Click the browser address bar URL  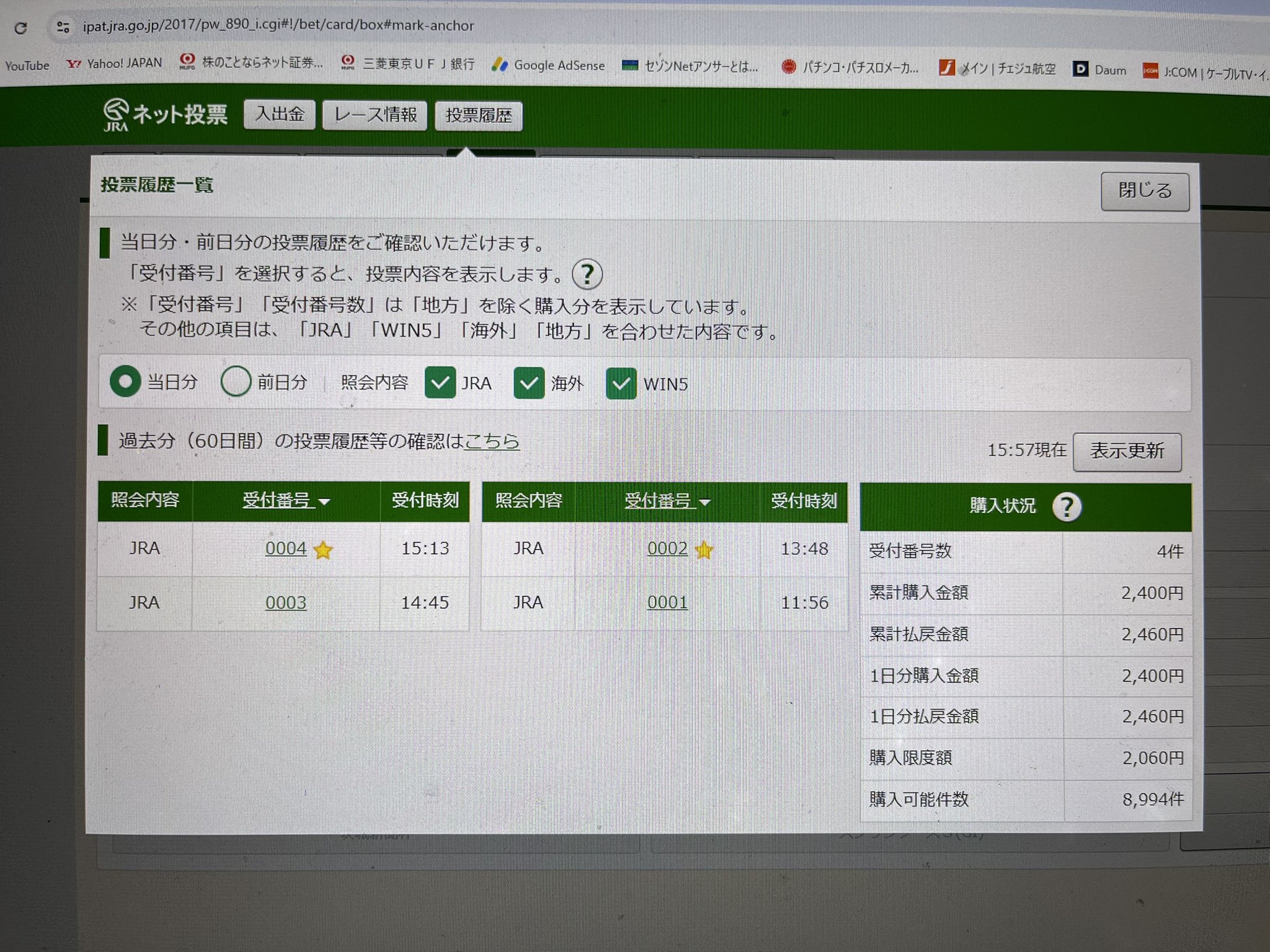pyautogui.click(x=278, y=26)
